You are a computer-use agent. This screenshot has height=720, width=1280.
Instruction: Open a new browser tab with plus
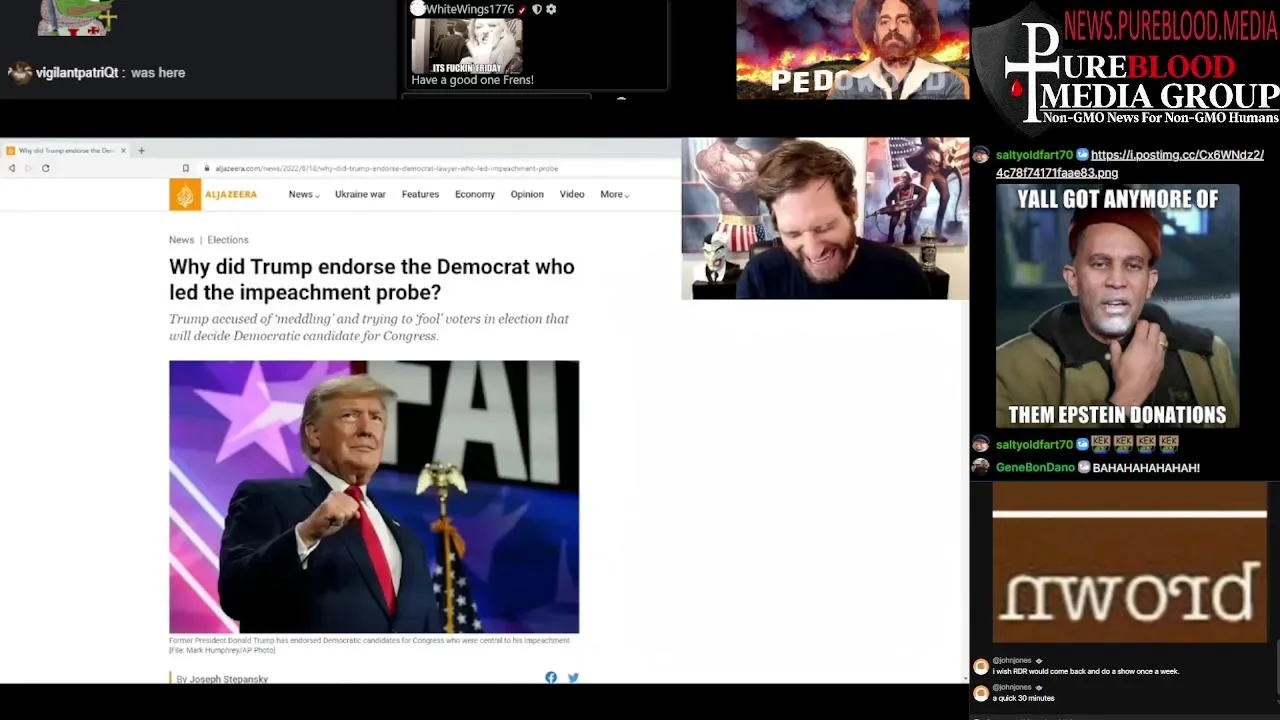click(x=141, y=150)
